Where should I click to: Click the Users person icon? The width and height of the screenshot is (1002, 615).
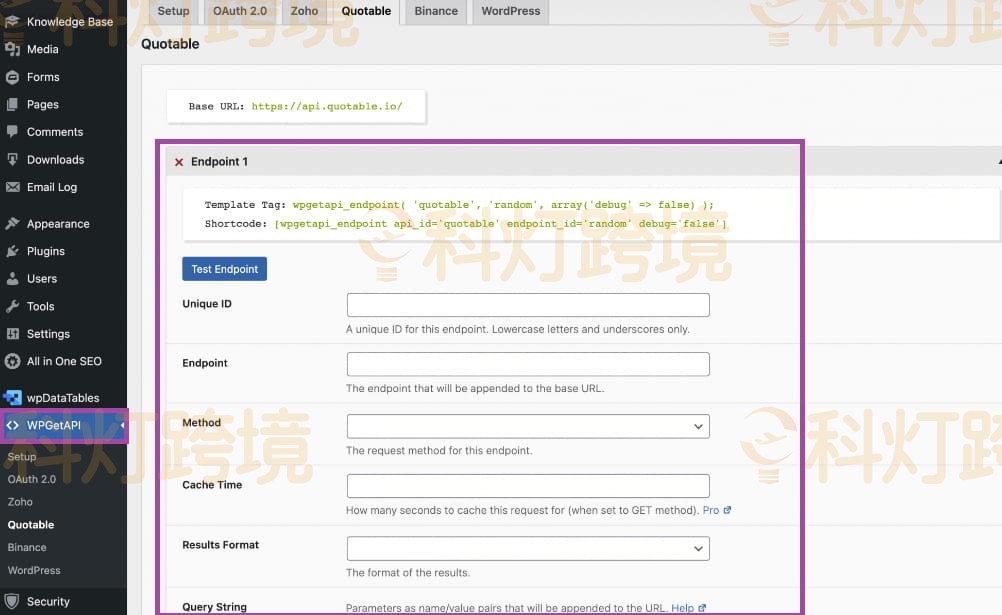[x=12, y=279]
